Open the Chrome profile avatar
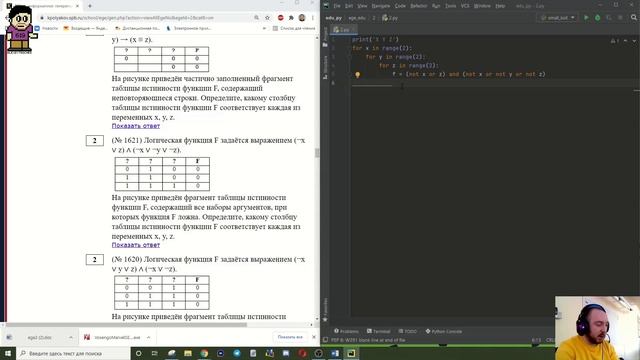 pos(302,18)
